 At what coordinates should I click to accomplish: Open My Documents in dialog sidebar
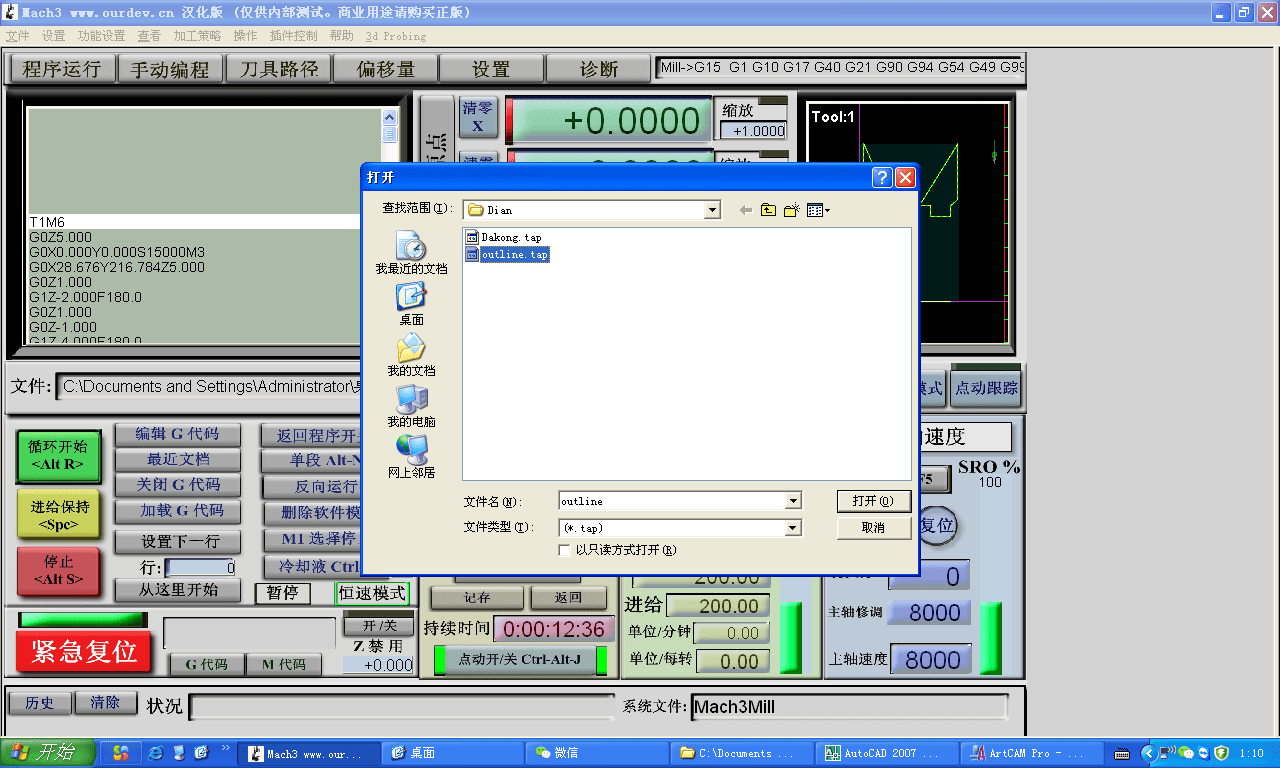click(411, 355)
